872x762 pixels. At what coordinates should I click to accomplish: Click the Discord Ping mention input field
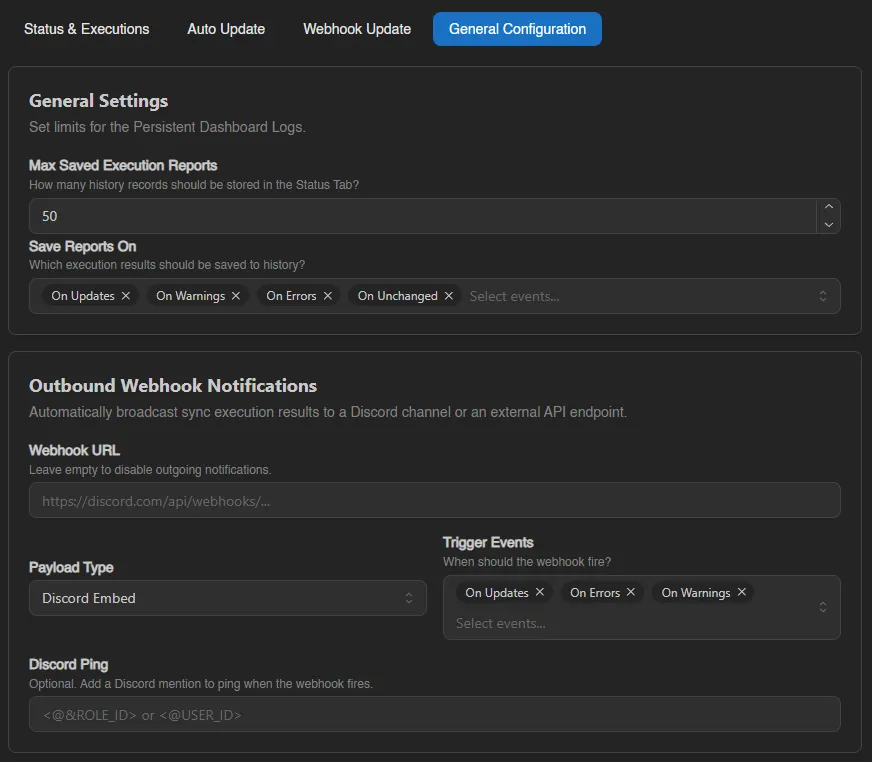pos(434,714)
